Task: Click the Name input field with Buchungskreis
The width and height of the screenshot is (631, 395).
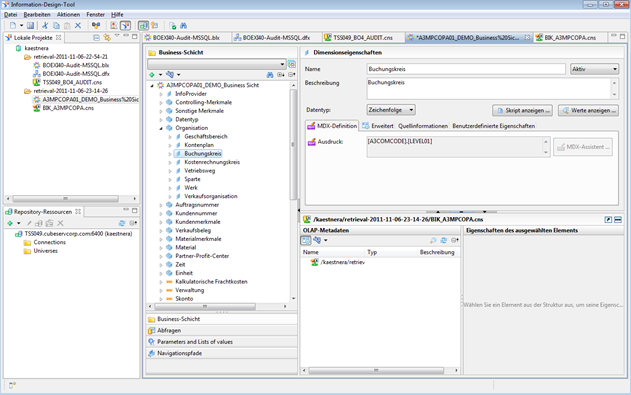Action: point(466,69)
